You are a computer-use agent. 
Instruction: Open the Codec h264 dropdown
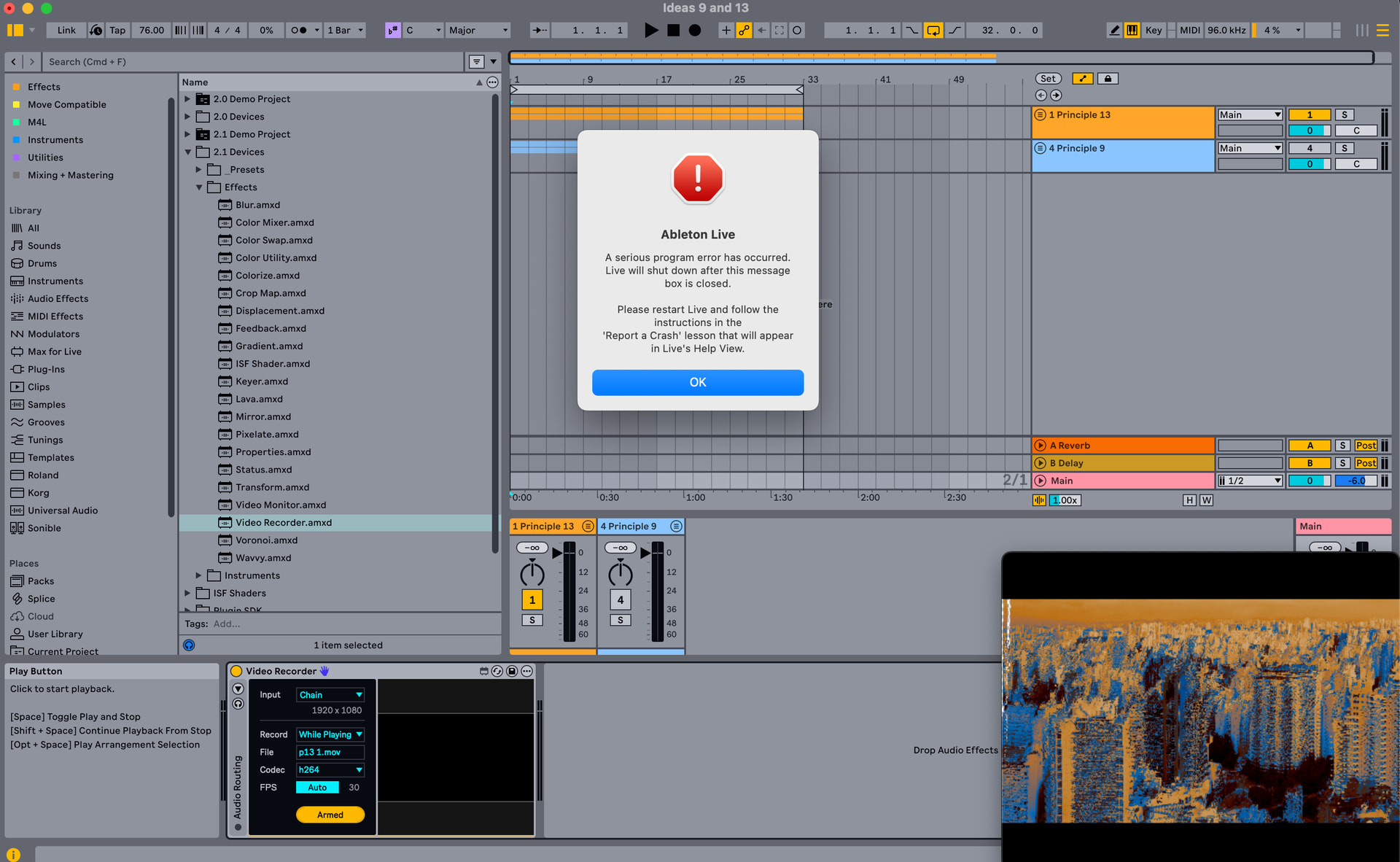[330, 769]
